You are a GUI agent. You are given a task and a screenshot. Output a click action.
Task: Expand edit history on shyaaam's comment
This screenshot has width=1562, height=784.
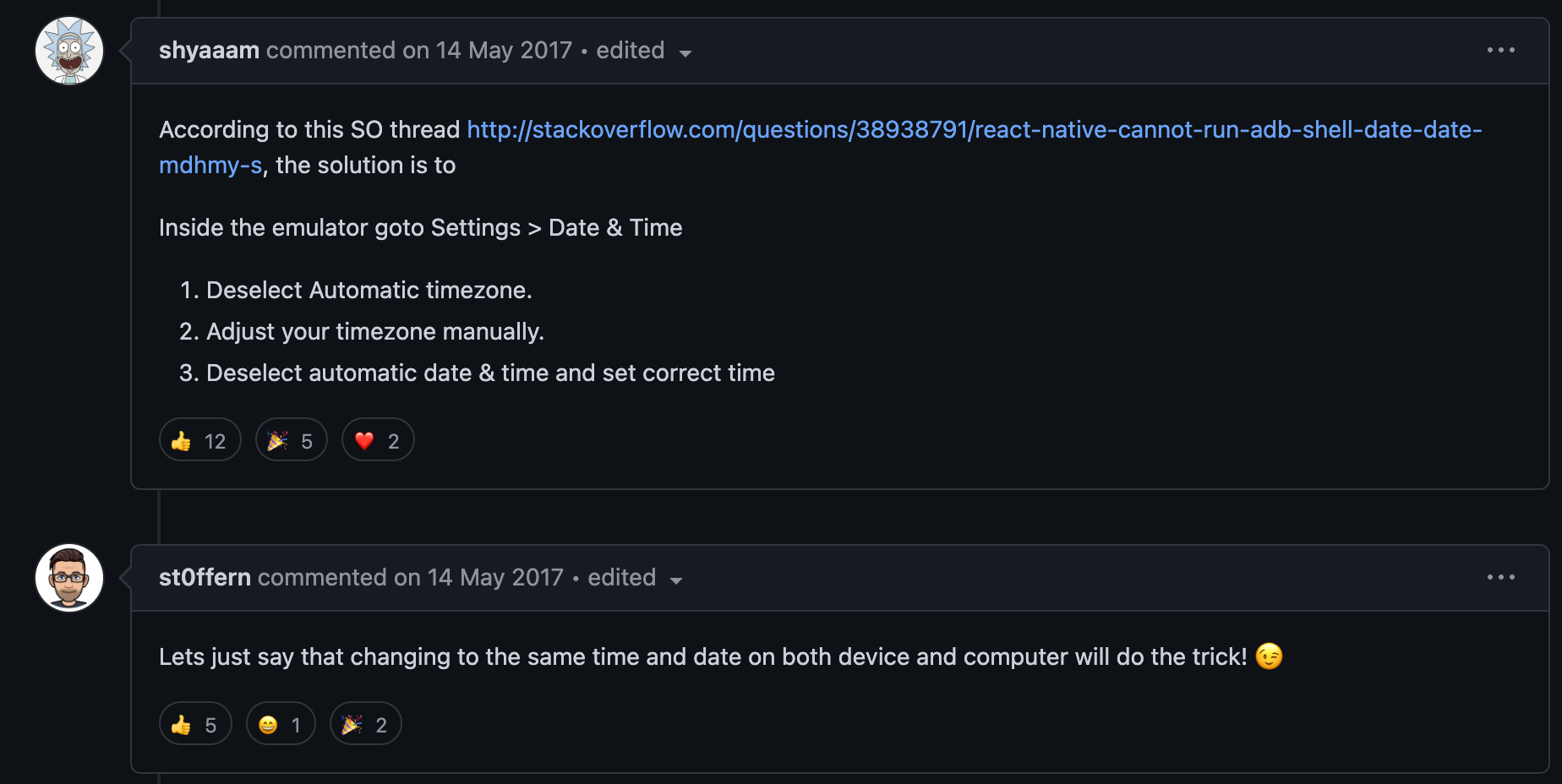click(644, 52)
